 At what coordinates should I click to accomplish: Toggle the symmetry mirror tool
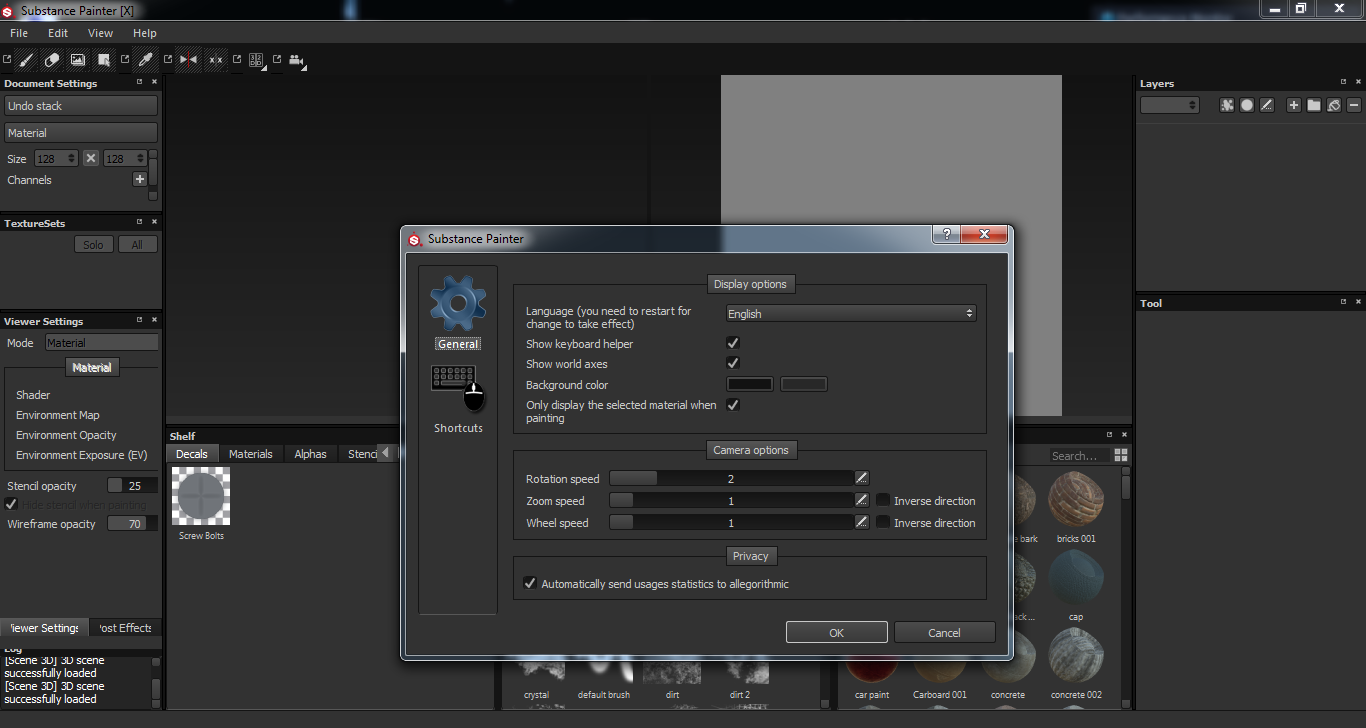click(x=188, y=60)
